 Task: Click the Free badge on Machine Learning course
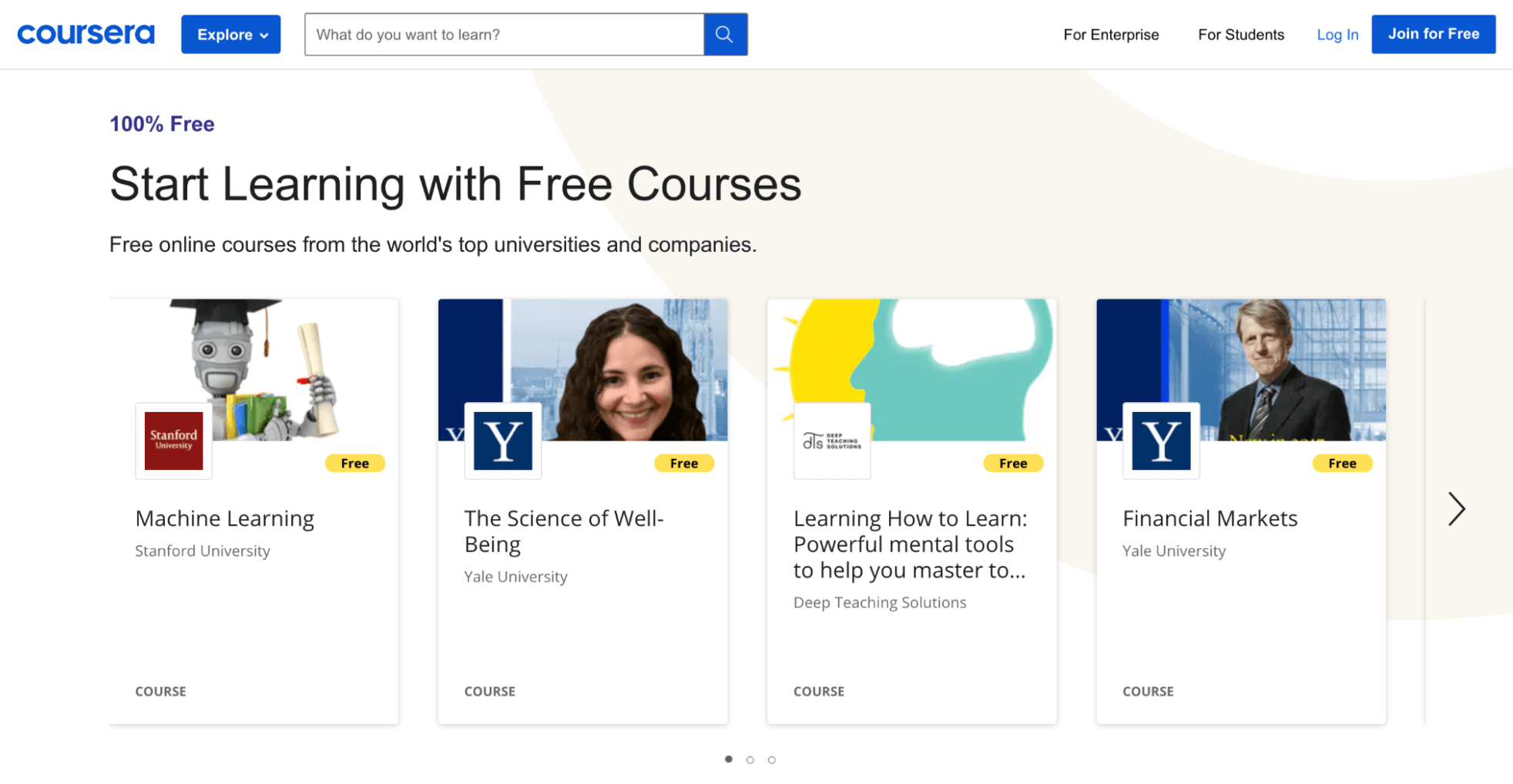coord(354,463)
